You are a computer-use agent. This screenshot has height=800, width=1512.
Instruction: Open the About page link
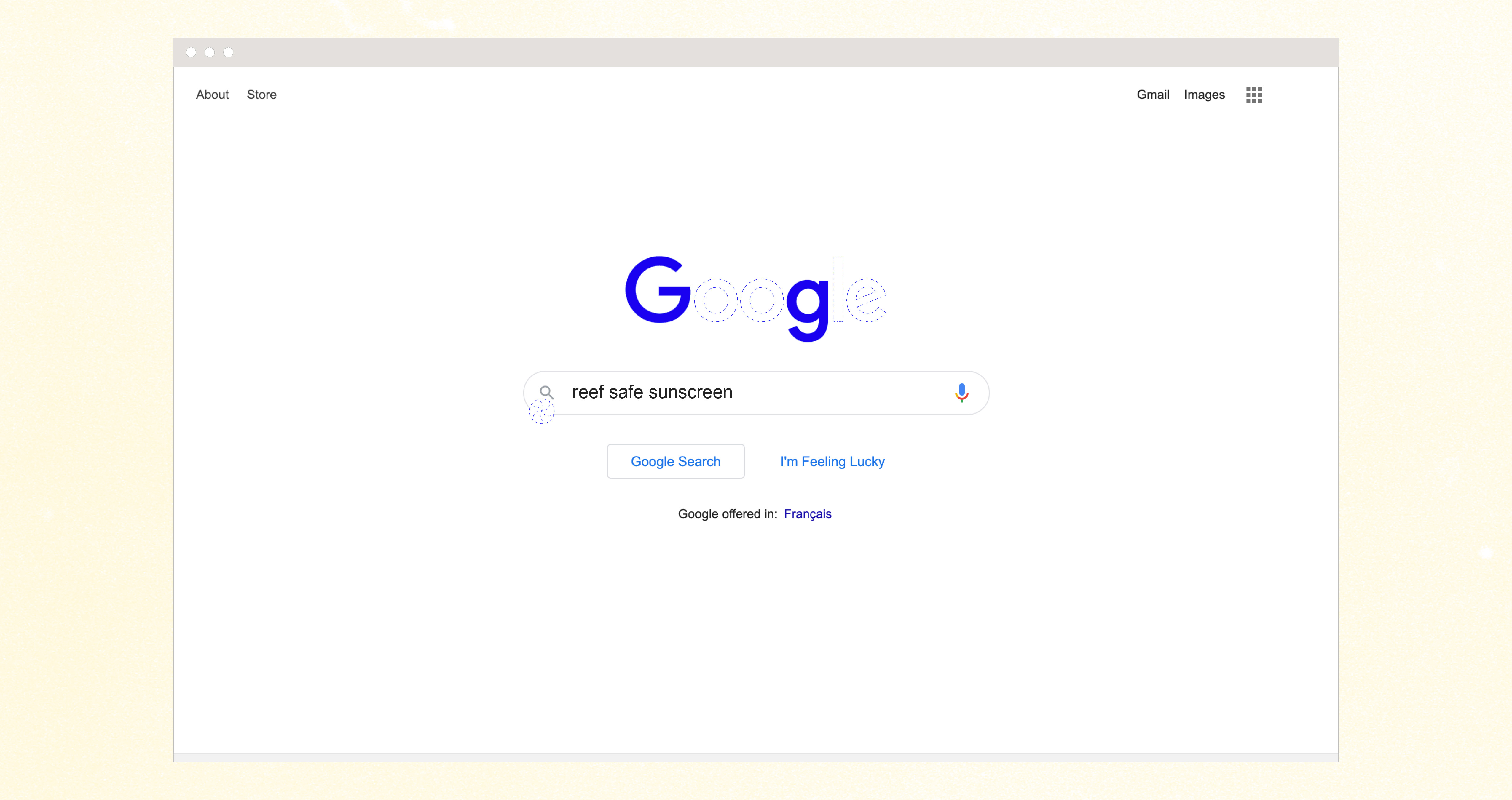tap(213, 95)
